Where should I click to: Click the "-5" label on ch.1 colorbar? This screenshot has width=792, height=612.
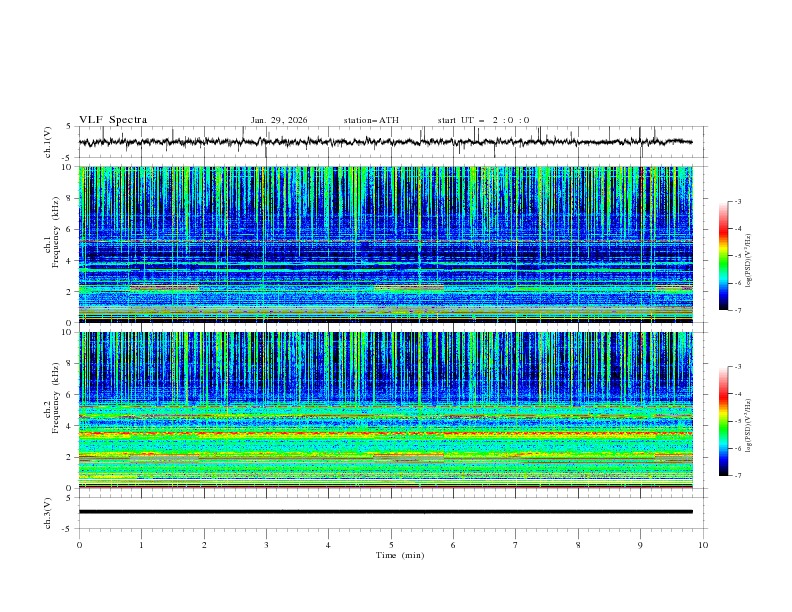point(738,256)
